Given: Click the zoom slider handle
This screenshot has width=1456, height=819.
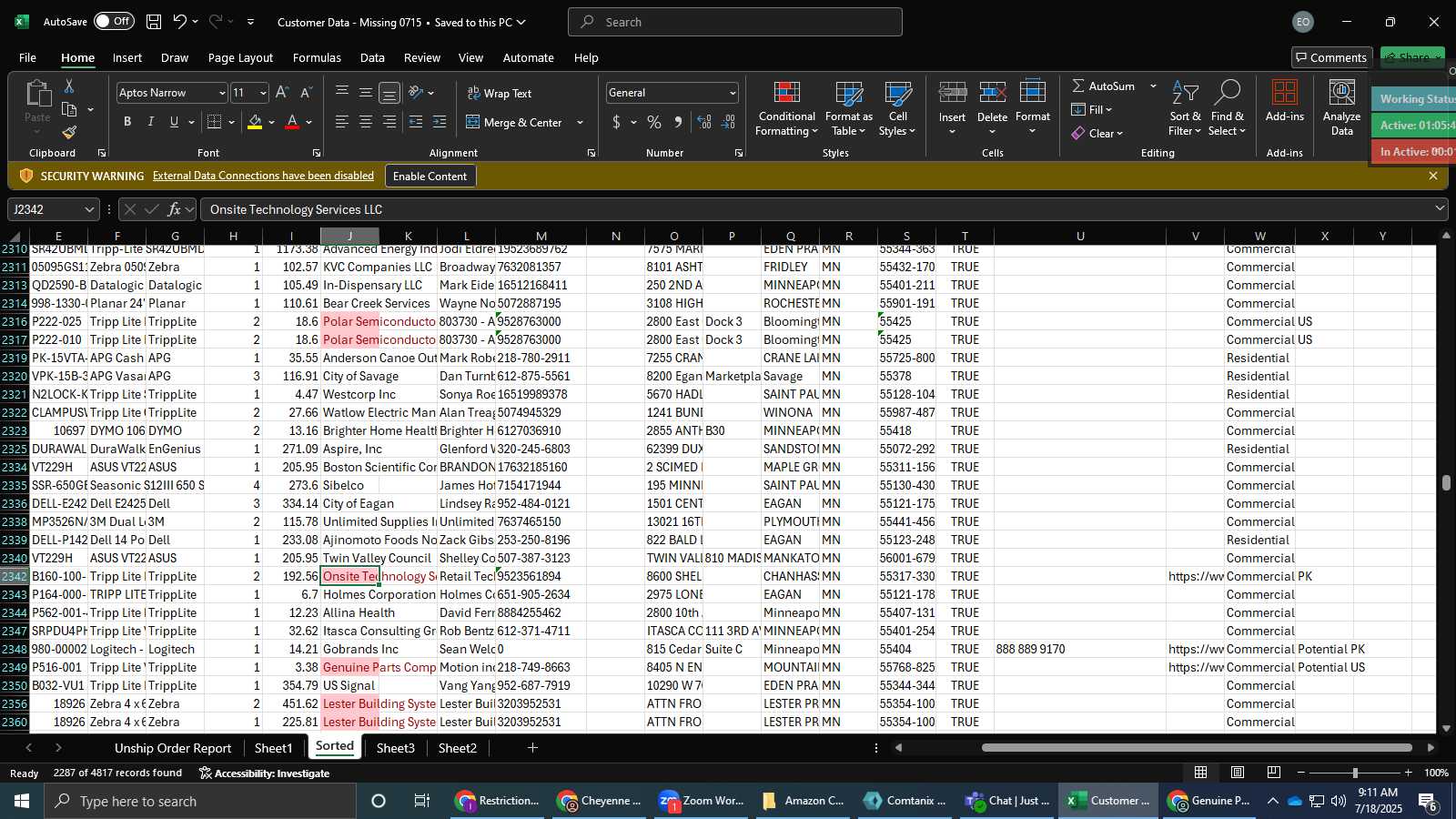Looking at the screenshot, I should click(x=1355, y=773).
